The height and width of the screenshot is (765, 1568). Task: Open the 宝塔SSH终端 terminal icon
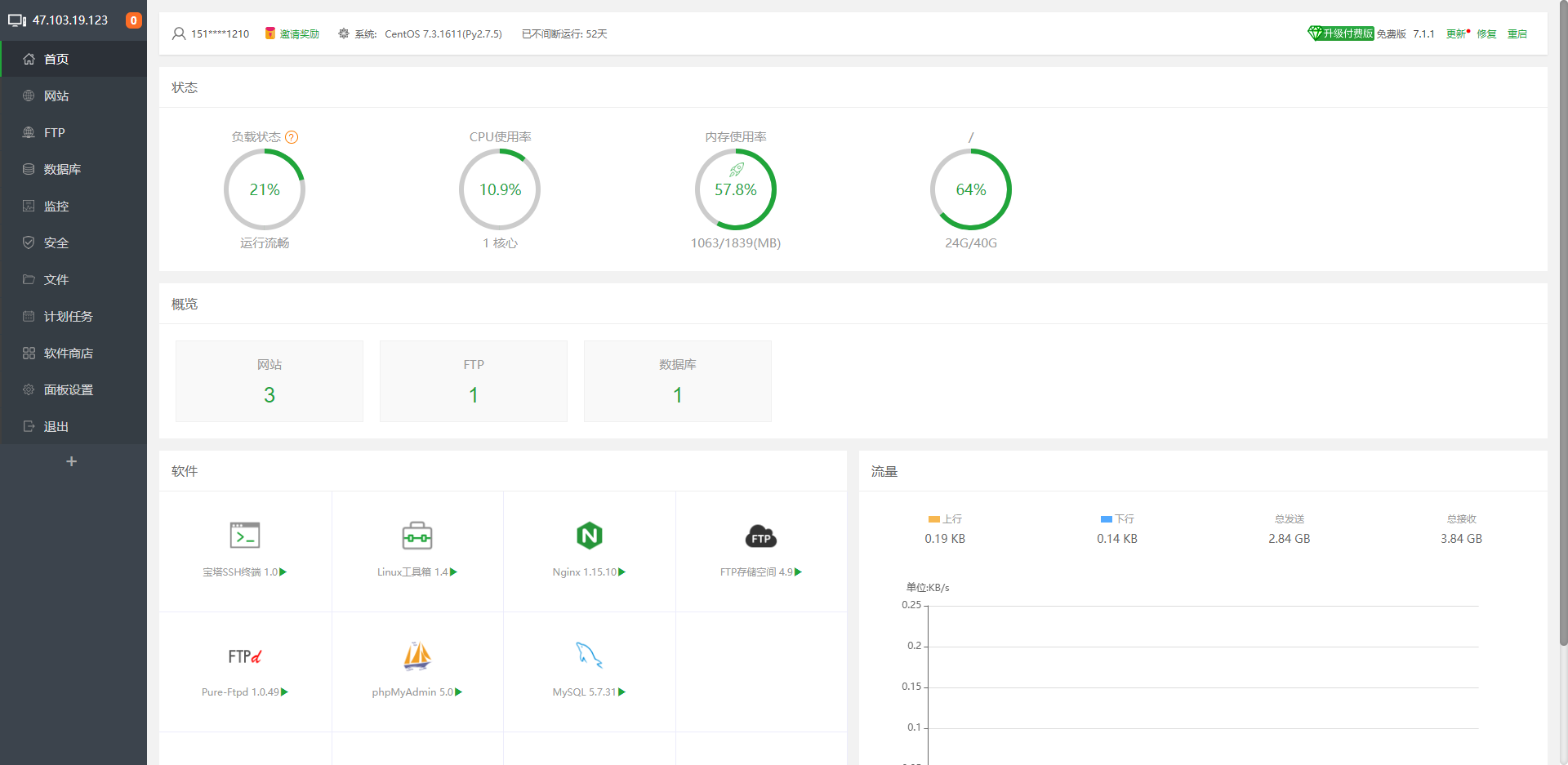click(245, 536)
